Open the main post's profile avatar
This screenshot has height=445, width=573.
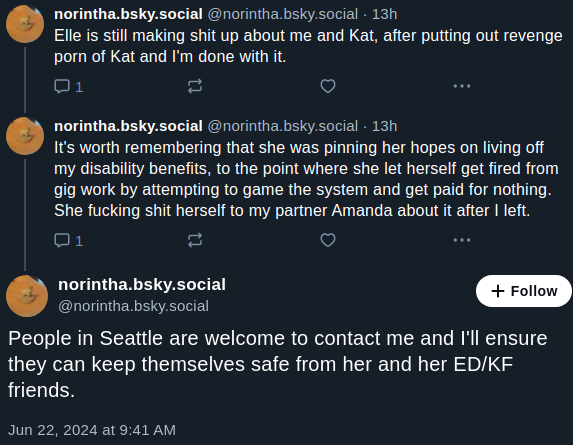[x=27, y=296]
